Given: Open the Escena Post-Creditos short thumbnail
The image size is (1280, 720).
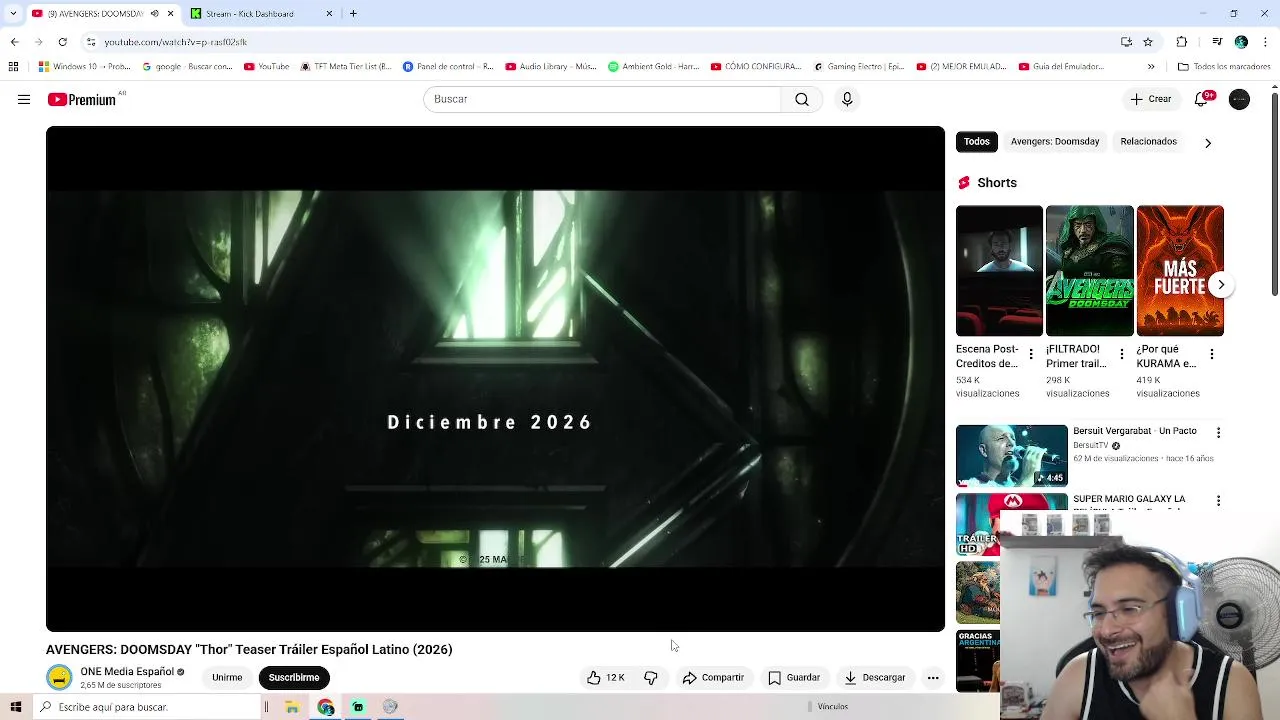Looking at the screenshot, I should tap(999, 271).
